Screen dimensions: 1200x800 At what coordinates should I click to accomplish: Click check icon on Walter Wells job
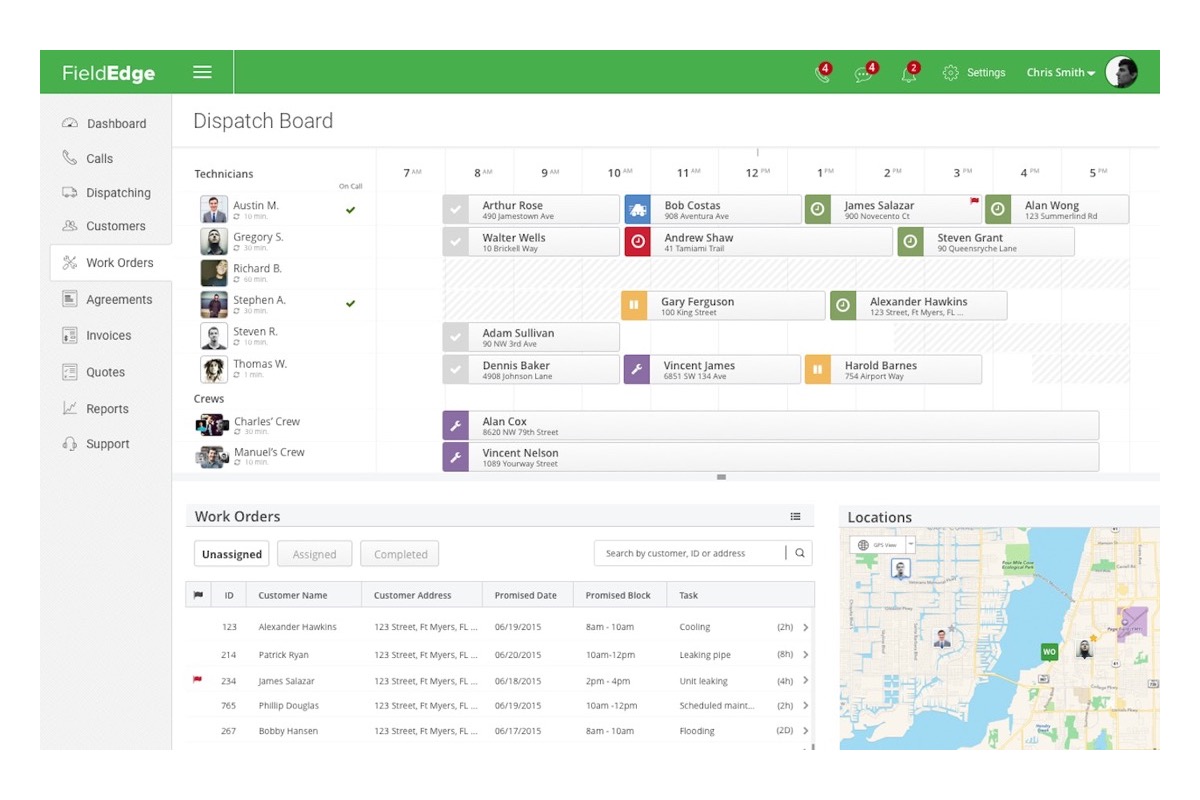click(456, 242)
